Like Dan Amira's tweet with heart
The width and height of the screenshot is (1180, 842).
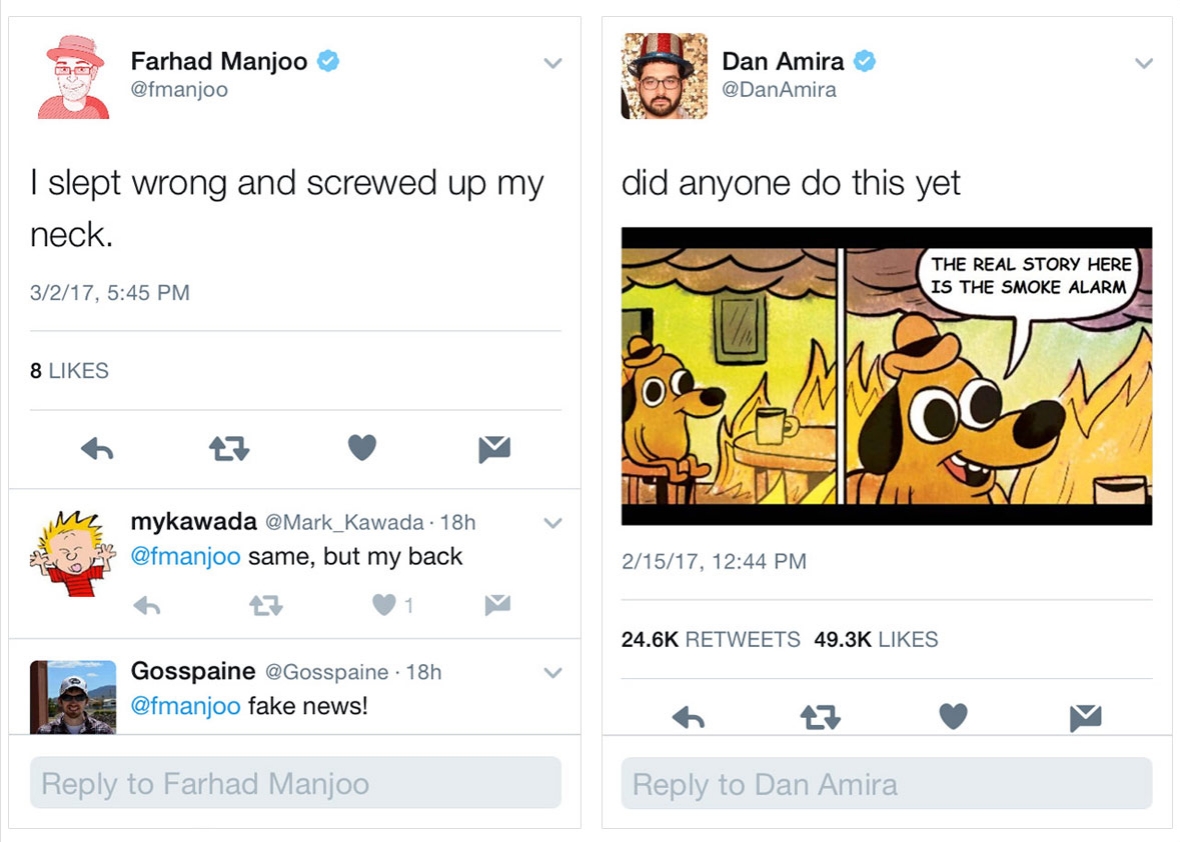(953, 716)
